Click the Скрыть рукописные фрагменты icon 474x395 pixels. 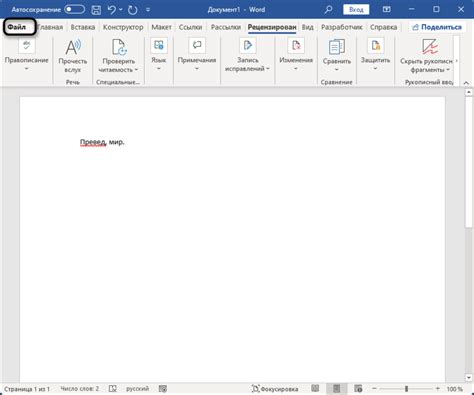(429, 47)
